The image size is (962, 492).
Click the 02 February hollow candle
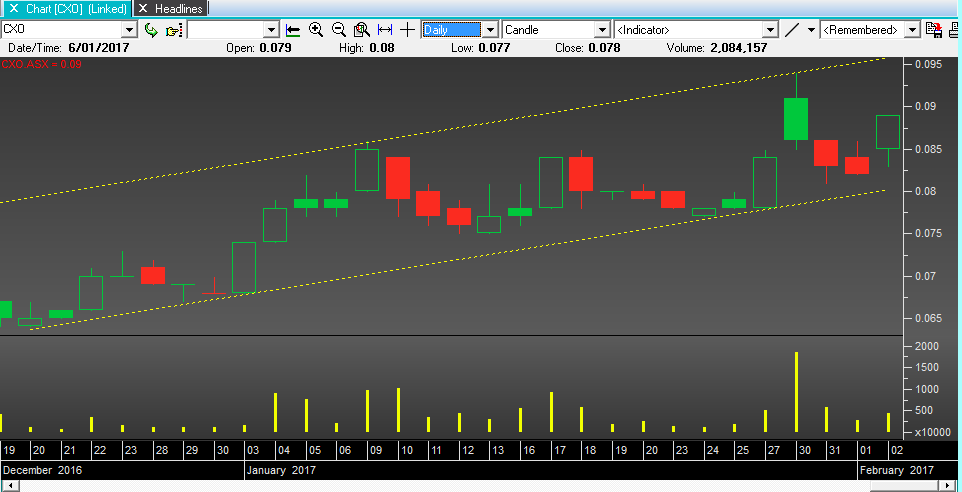tap(888, 132)
